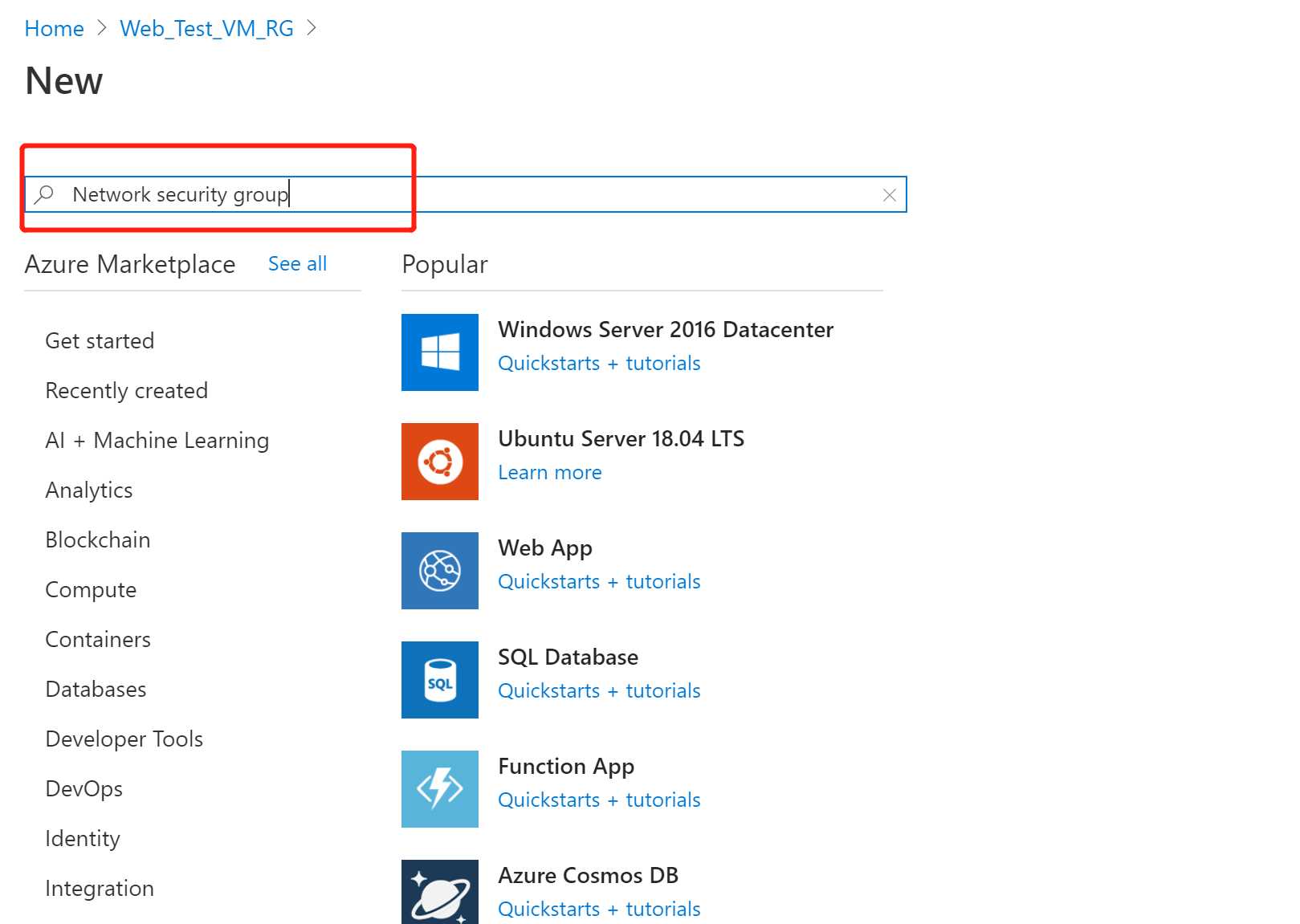Viewport: 1300px width, 924px height.
Task: Open Quickstarts + tutorials for Azure Cosmos DB
Action: tap(599, 910)
